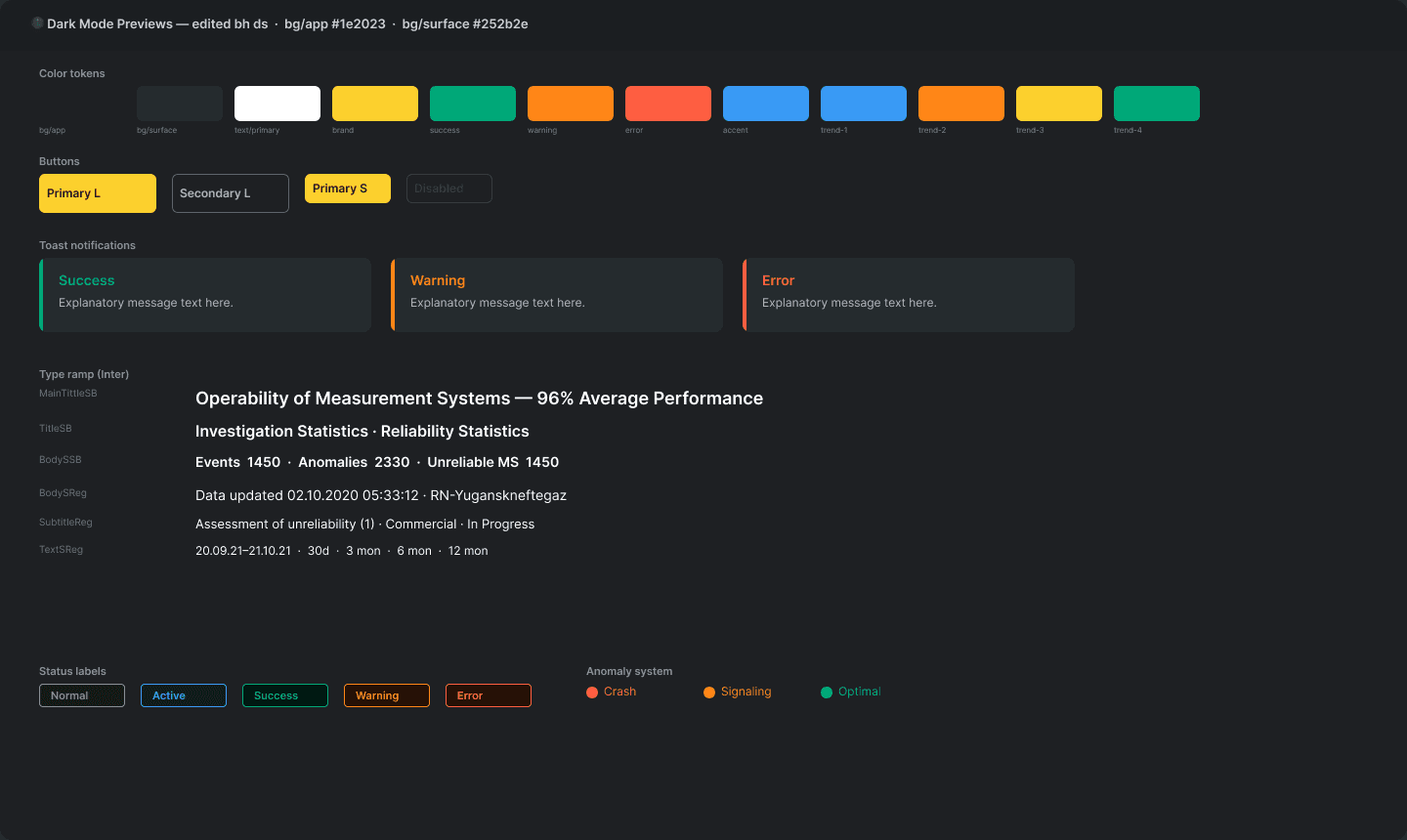Pick the green trend-4 swatch
The width and height of the screenshot is (1407, 840).
coord(1157,104)
